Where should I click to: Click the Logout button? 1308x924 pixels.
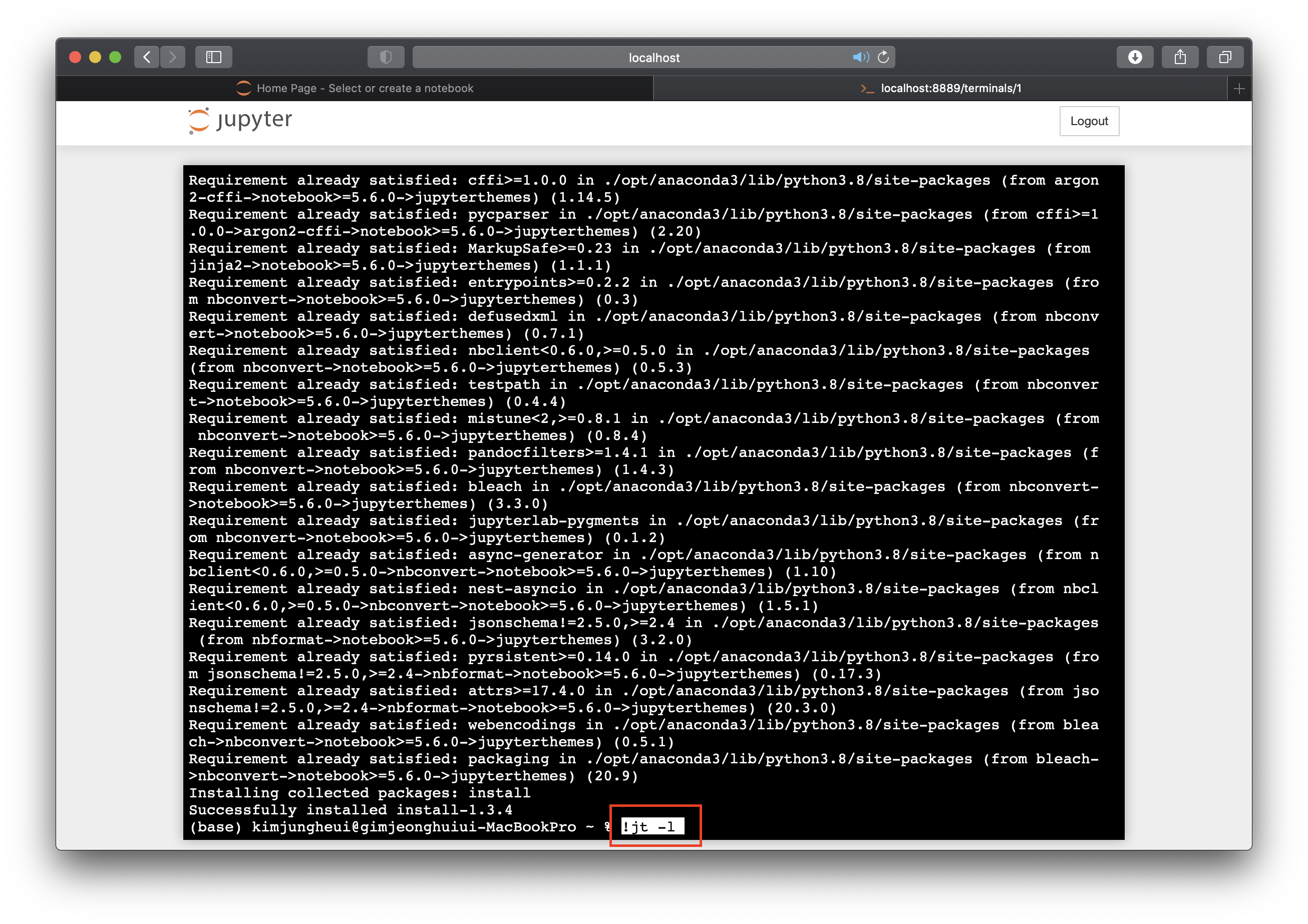click(x=1089, y=121)
